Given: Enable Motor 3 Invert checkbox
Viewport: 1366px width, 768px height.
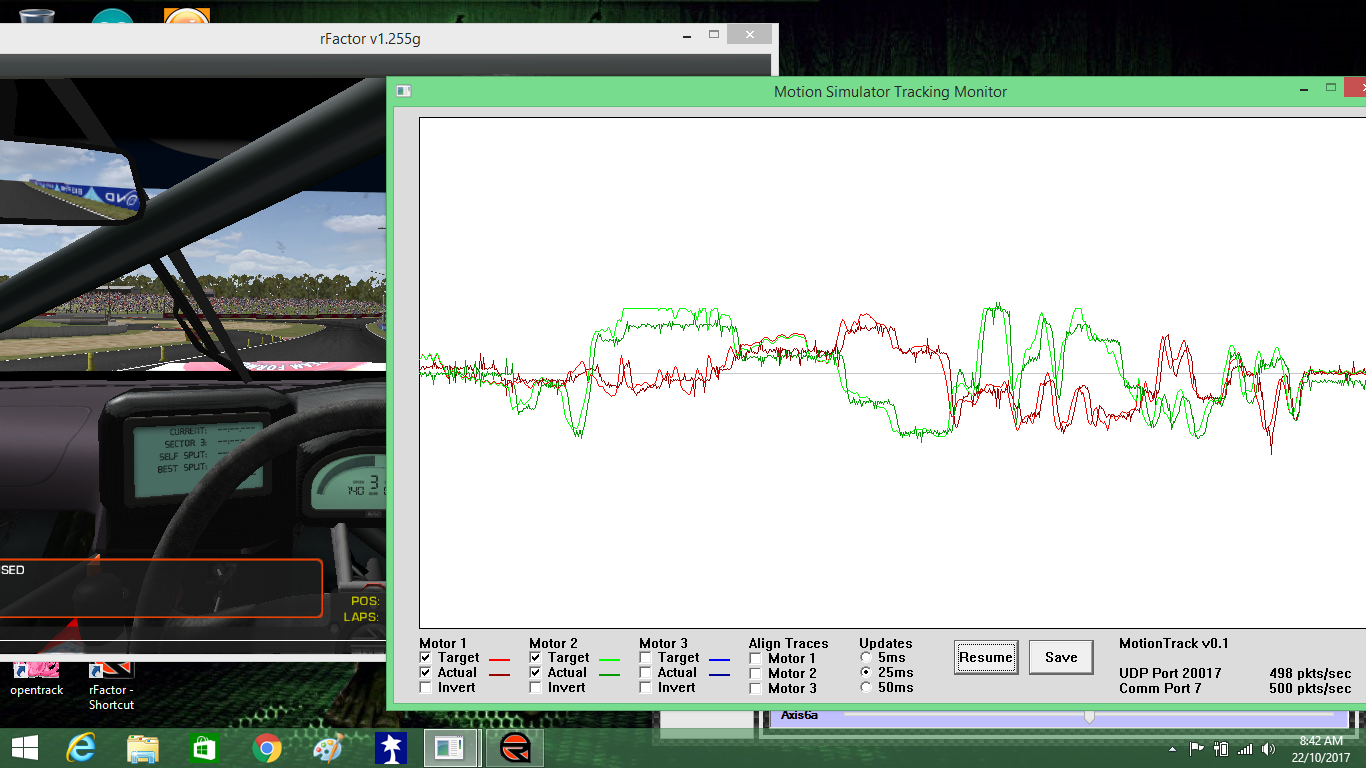Looking at the screenshot, I should tap(646, 688).
